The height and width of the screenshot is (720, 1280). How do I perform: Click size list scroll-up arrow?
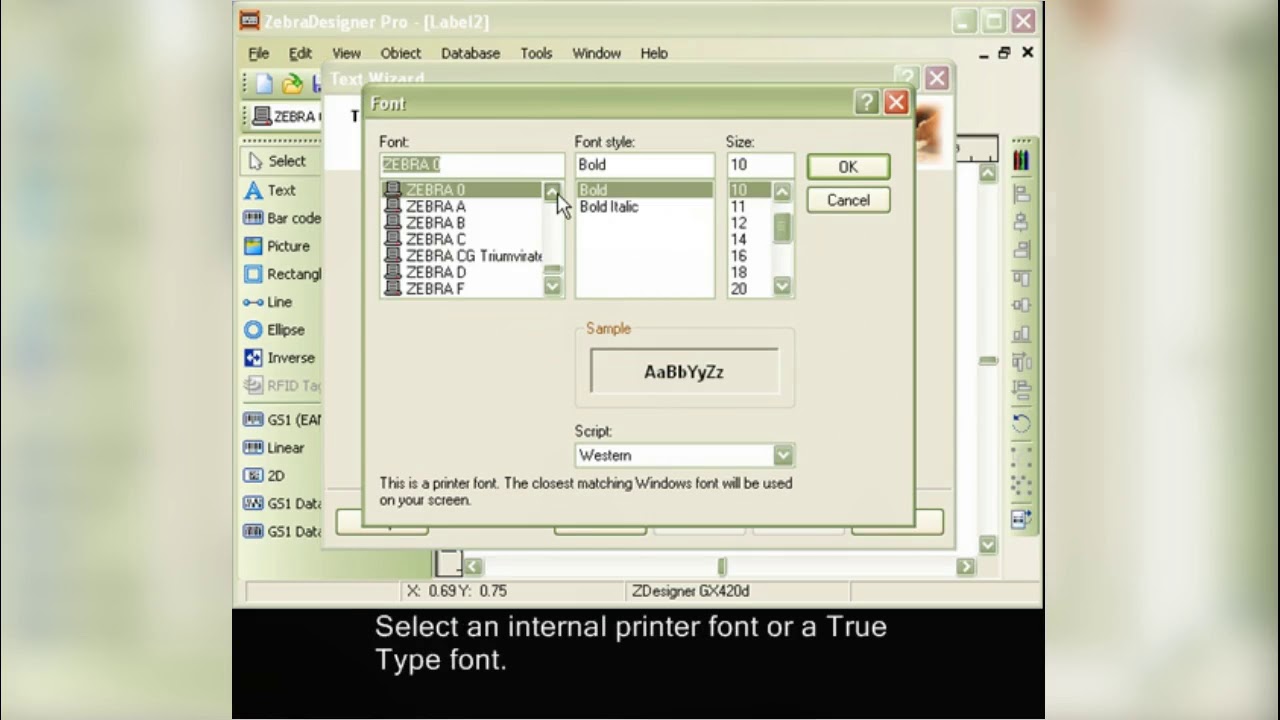782,191
